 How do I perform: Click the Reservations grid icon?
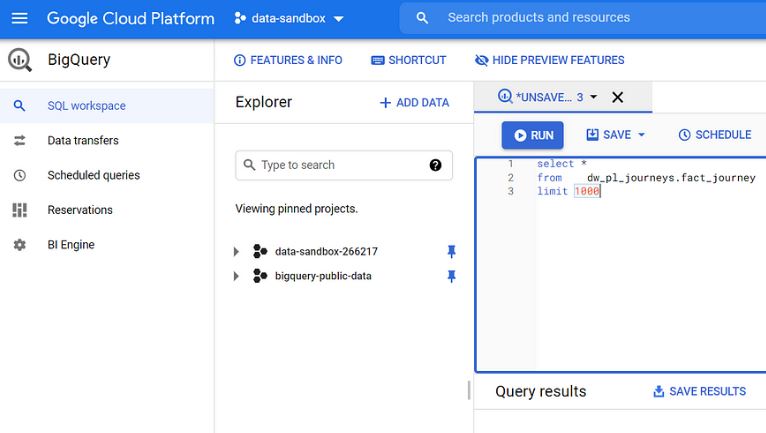click(20, 210)
